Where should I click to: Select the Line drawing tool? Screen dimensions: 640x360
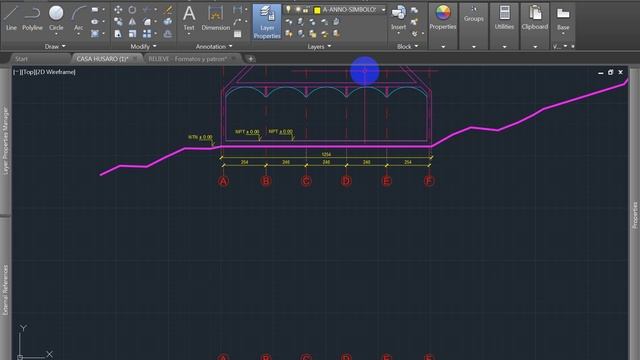11,18
